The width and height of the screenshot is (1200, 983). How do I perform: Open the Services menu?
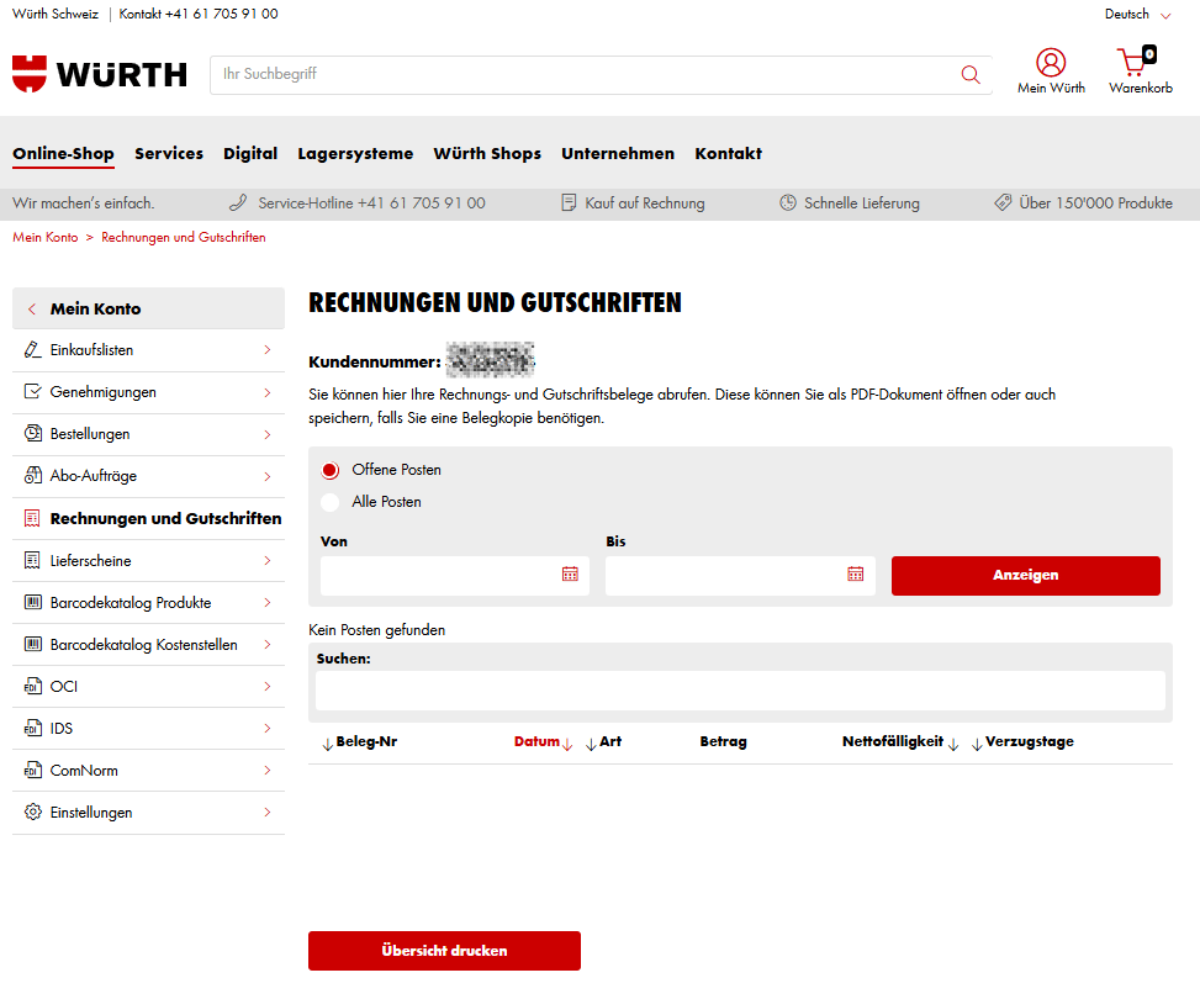(169, 154)
